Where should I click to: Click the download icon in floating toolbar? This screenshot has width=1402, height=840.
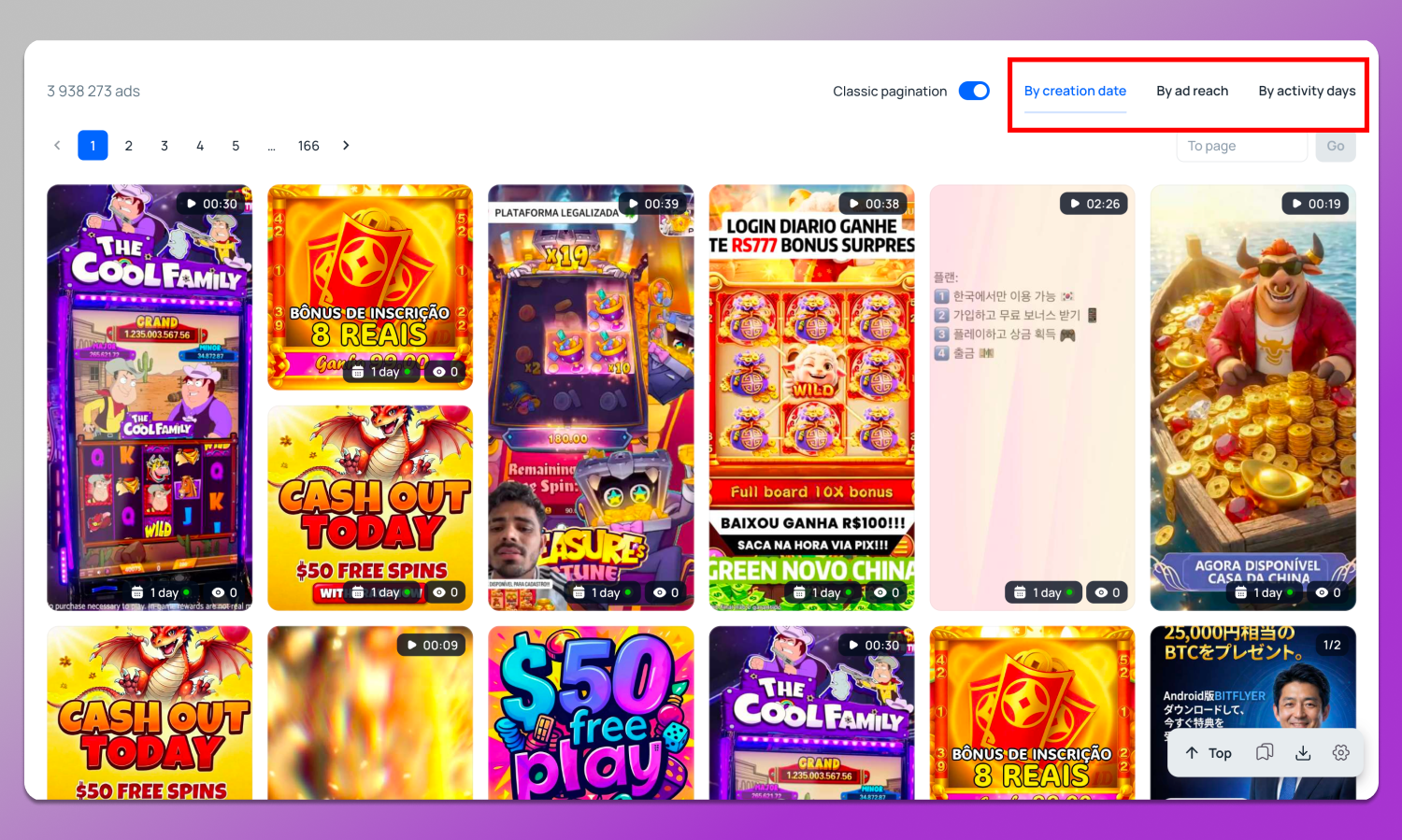[1303, 753]
